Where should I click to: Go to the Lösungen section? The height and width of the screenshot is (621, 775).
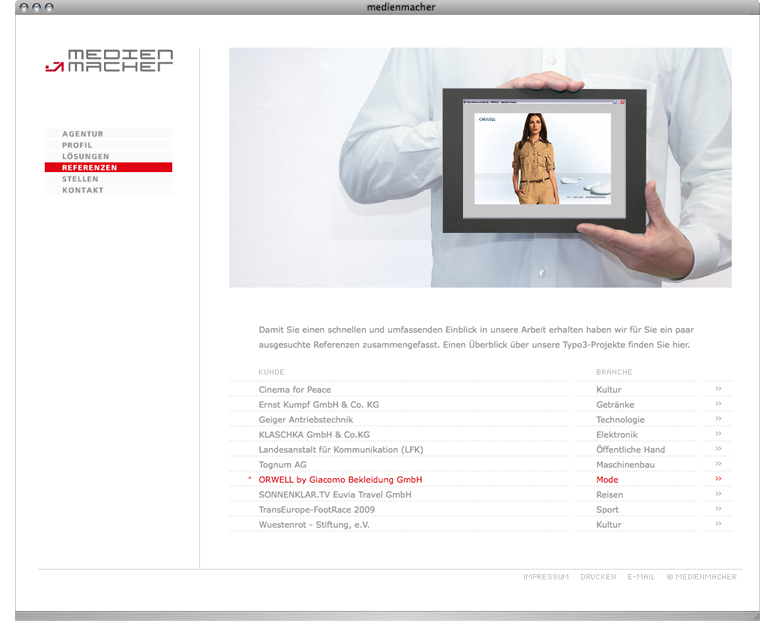tap(108, 156)
